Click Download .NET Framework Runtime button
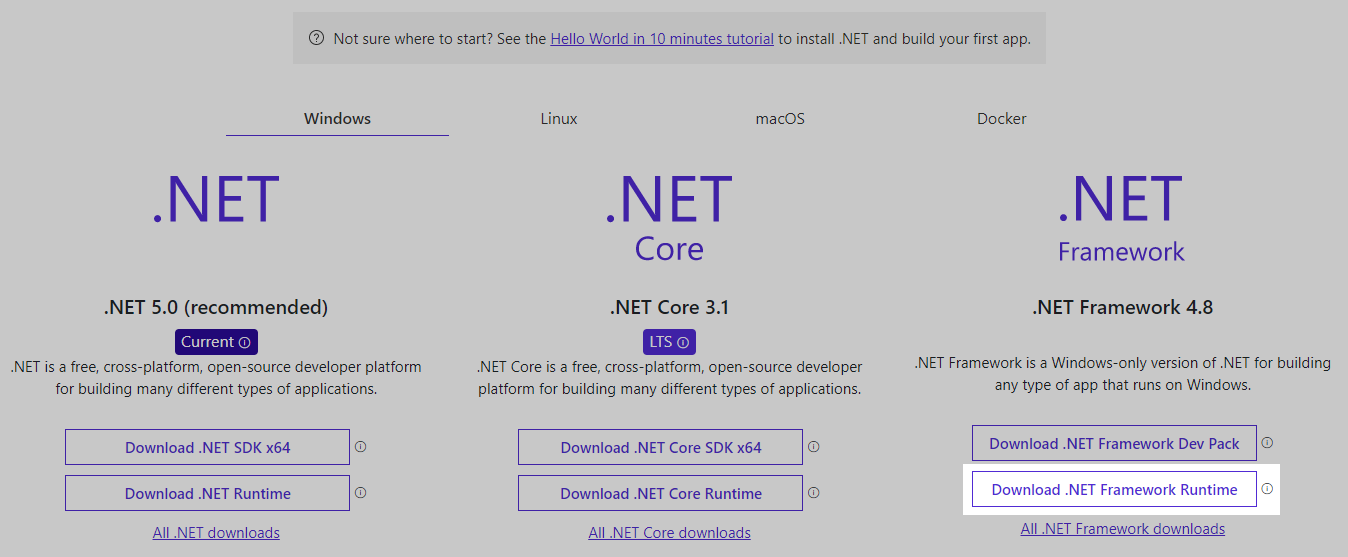Image resolution: width=1348 pixels, height=557 pixels. click(x=1114, y=489)
